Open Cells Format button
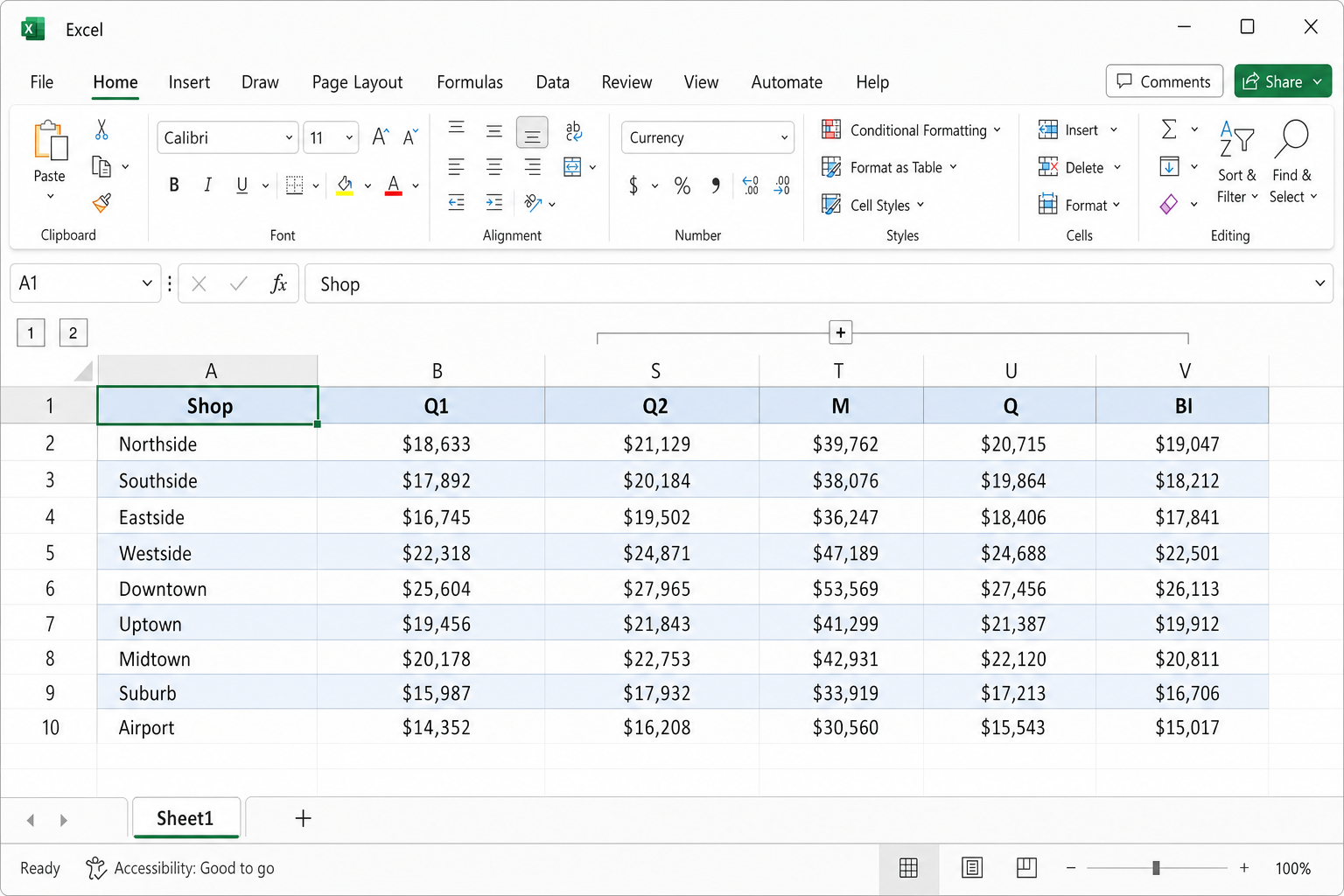 tap(1079, 205)
